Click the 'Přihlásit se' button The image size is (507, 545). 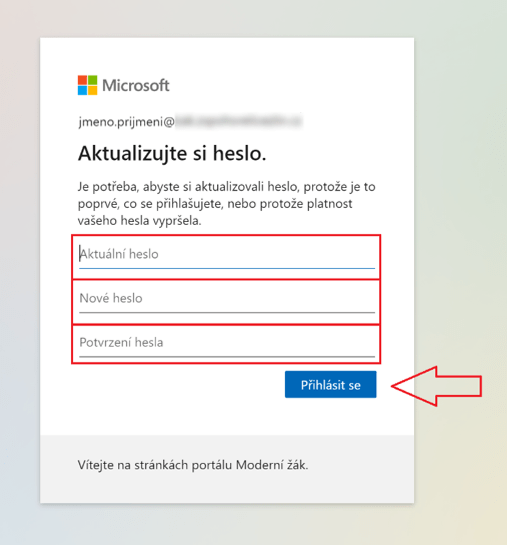[330, 384]
